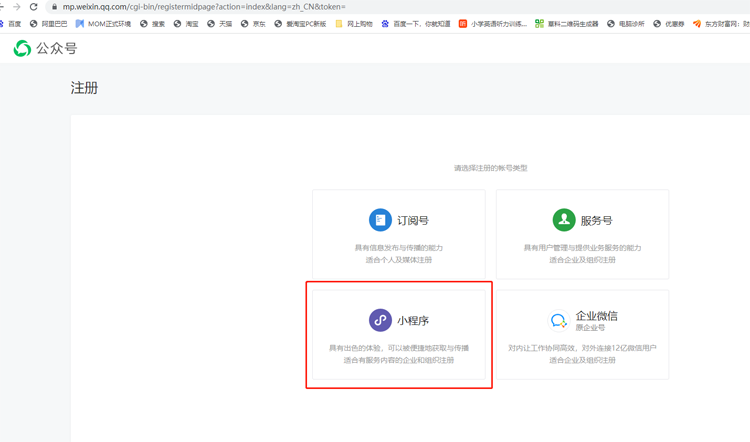Click the 适合个人及媒体注册 description
The height and width of the screenshot is (442, 750).
point(399,260)
